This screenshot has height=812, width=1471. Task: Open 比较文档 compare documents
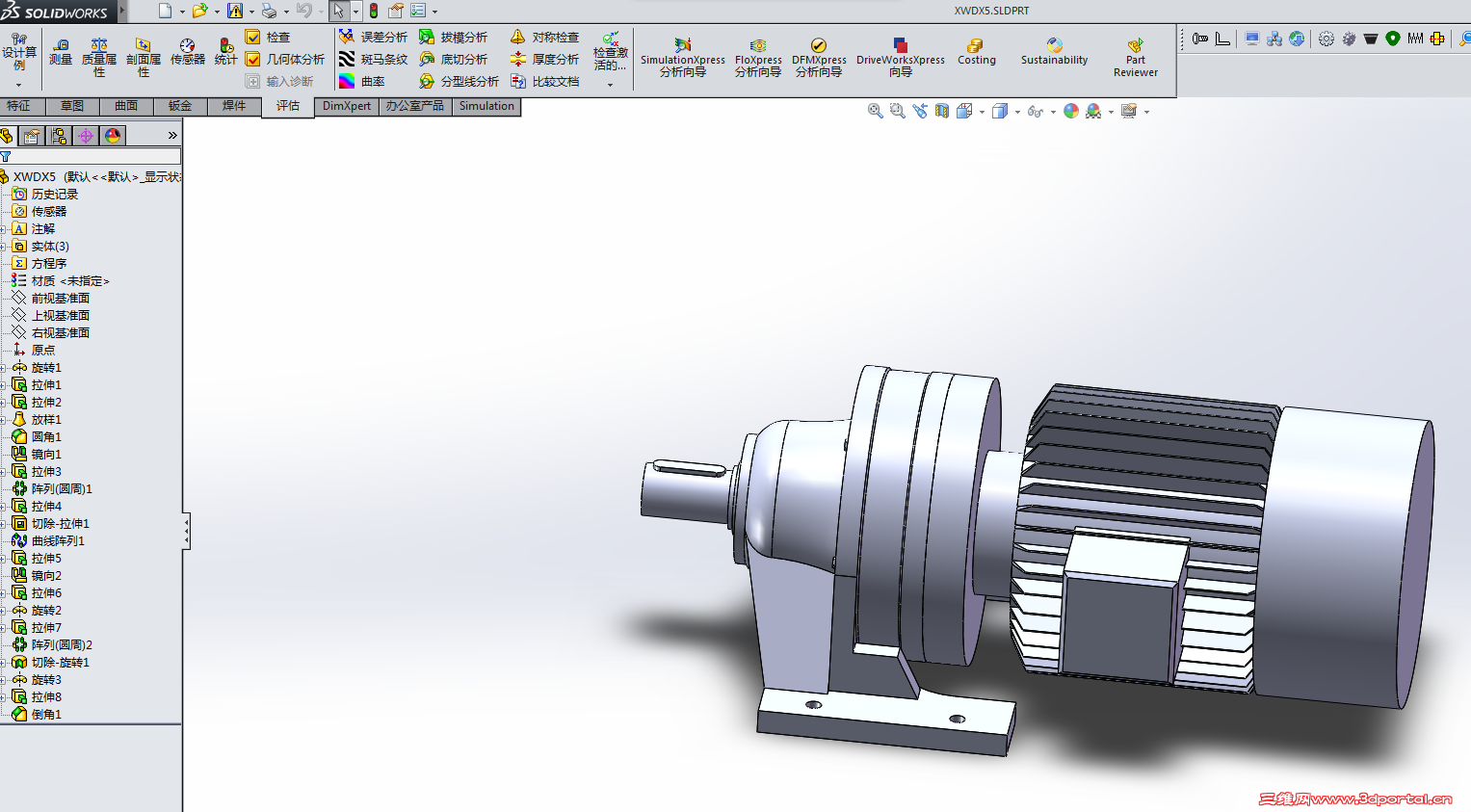[544, 81]
